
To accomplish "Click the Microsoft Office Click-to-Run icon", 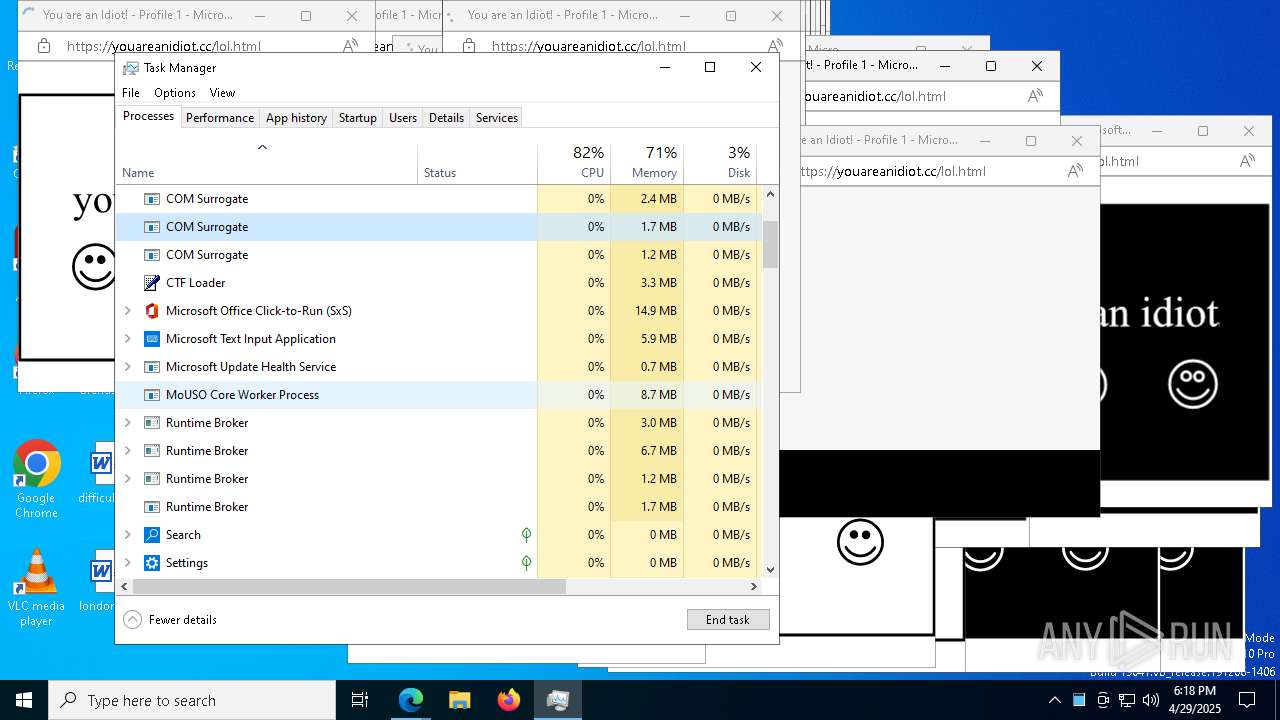I will click(x=152, y=311).
